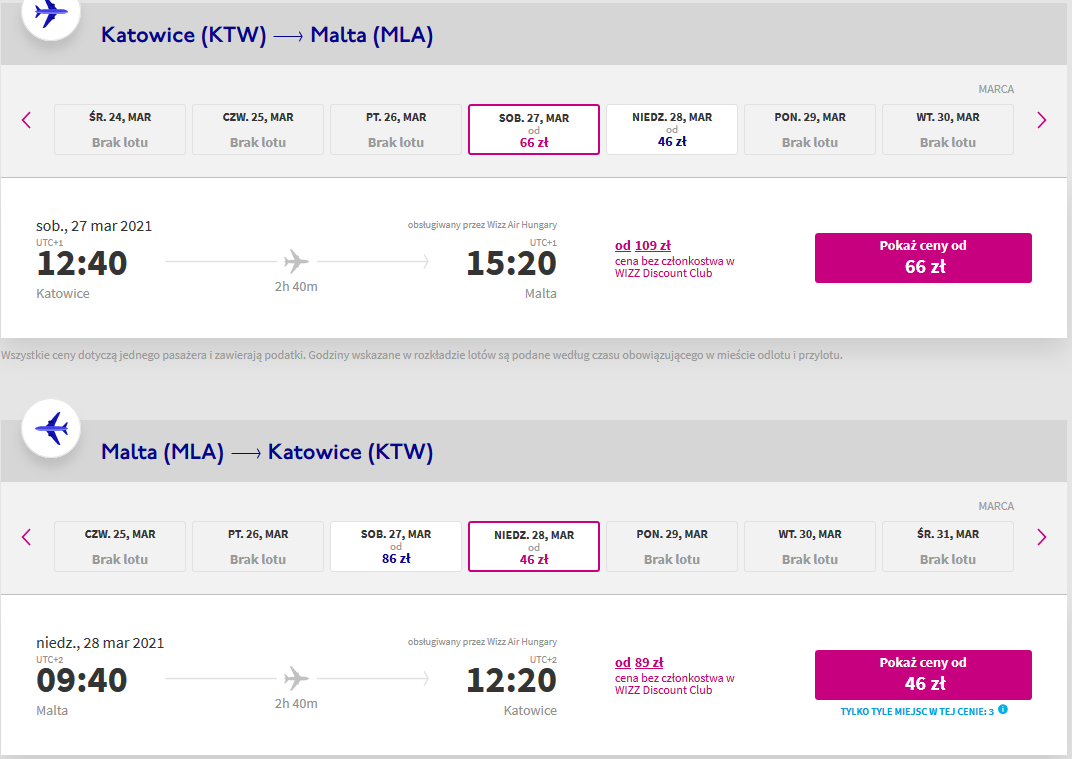Click the return flight plane icon
Screen dimensions: 1072x759
[51, 429]
